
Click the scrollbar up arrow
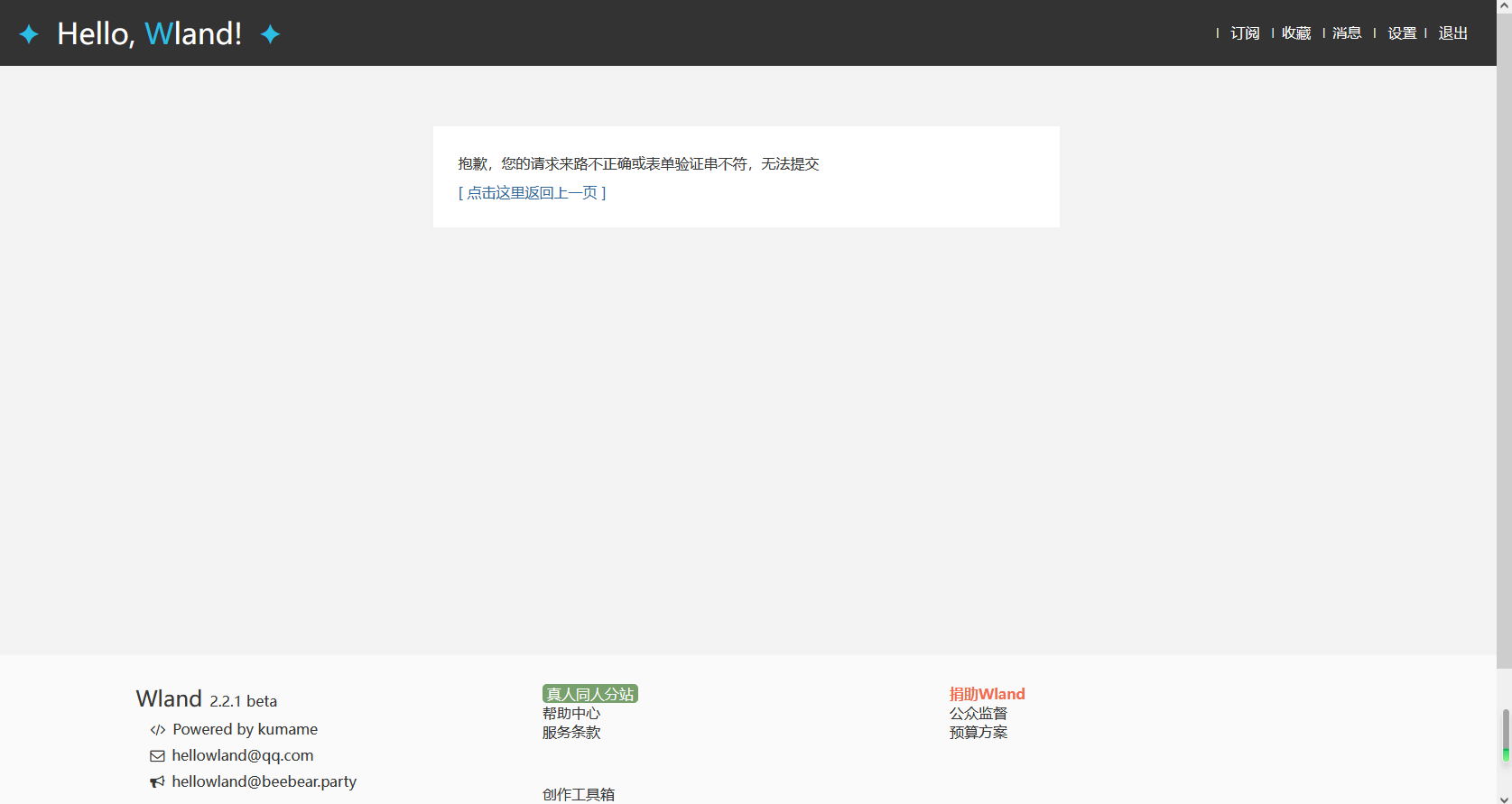[1504, 6]
